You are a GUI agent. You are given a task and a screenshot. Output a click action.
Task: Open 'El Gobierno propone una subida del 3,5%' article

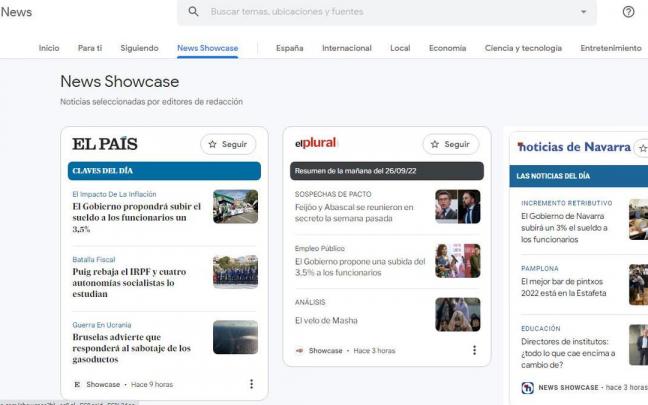tap(360, 267)
